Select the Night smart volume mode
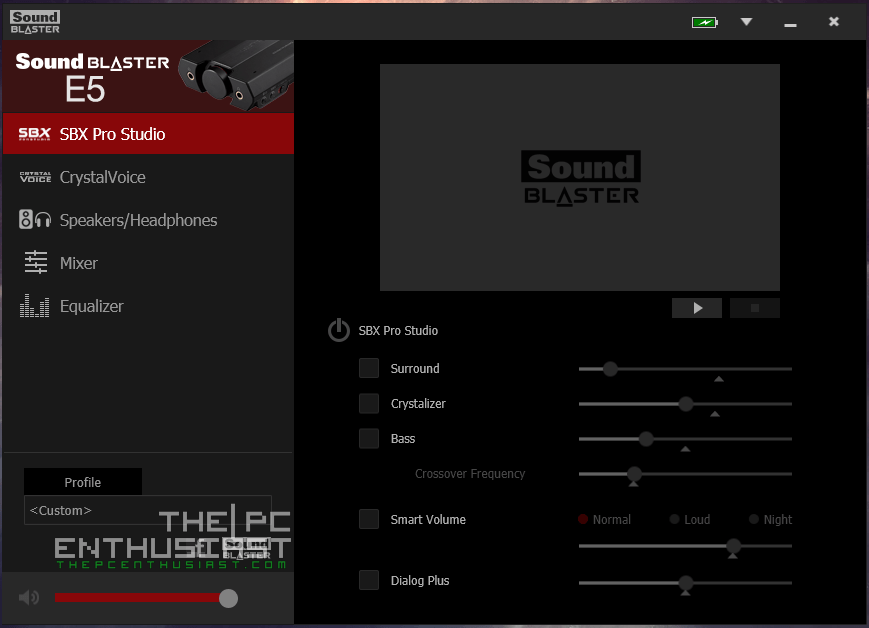 (x=770, y=519)
